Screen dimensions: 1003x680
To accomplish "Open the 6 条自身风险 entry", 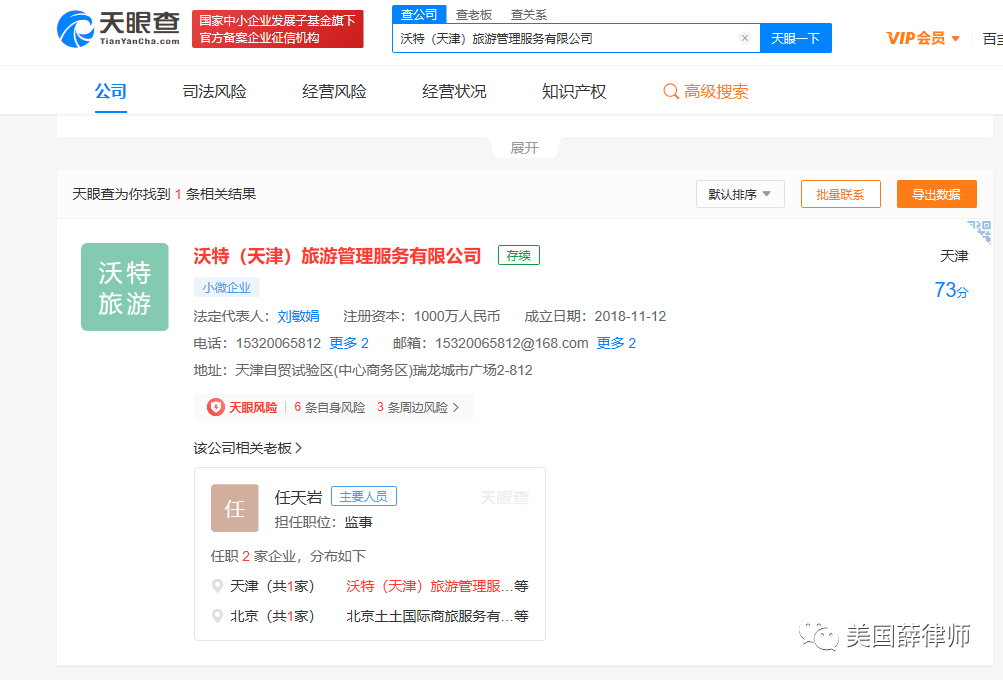I will [x=329, y=407].
